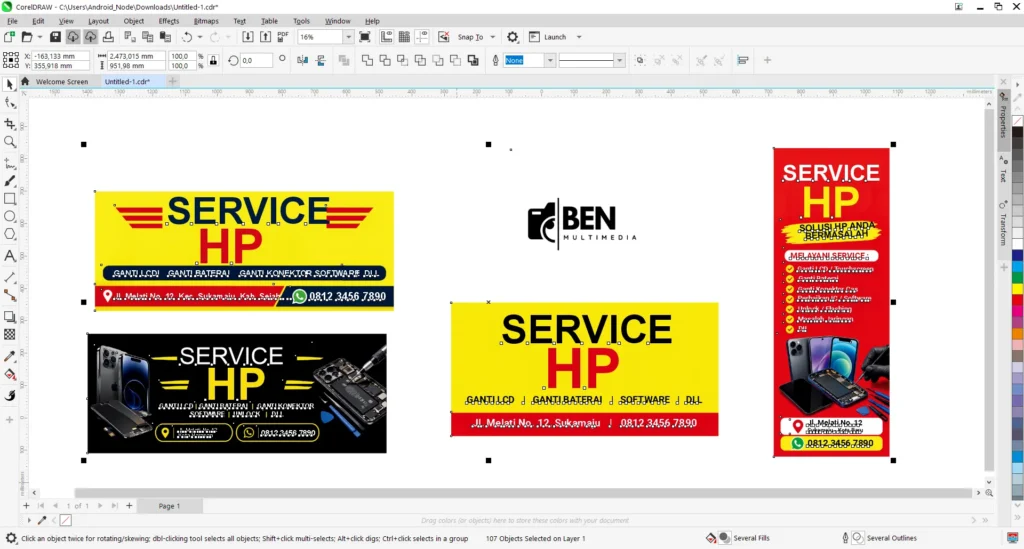
Task: Click the yellow palette swatch
Action: click(x=1017, y=289)
